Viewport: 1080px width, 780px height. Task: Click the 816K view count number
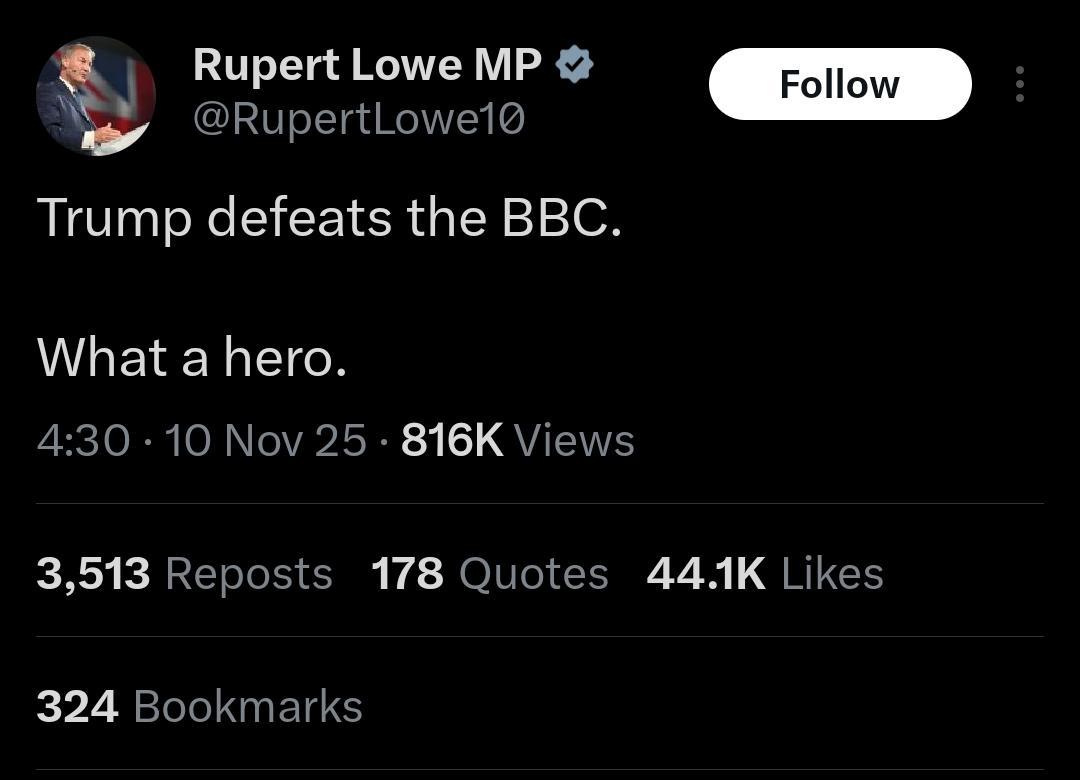tap(452, 440)
